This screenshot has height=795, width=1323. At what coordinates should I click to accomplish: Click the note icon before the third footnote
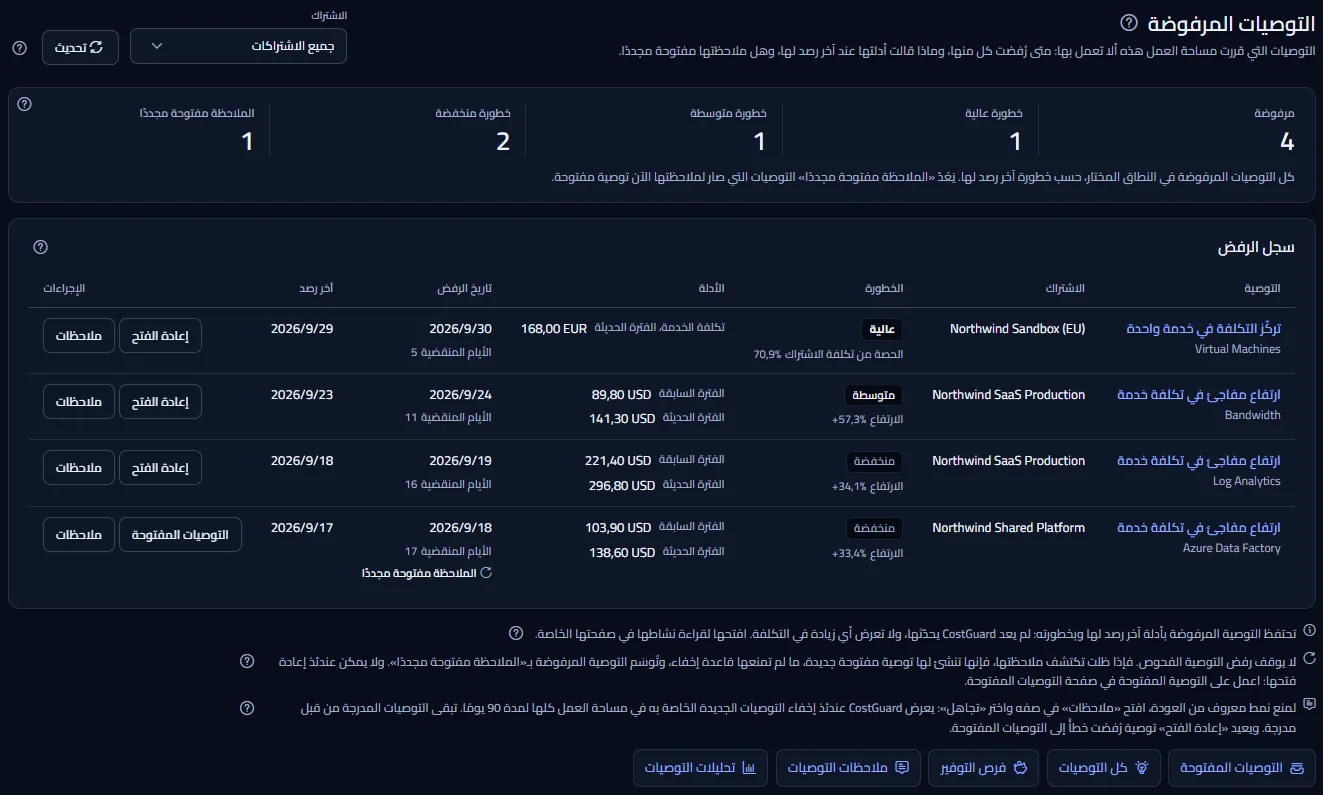pyautogui.click(x=1309, y=704)
